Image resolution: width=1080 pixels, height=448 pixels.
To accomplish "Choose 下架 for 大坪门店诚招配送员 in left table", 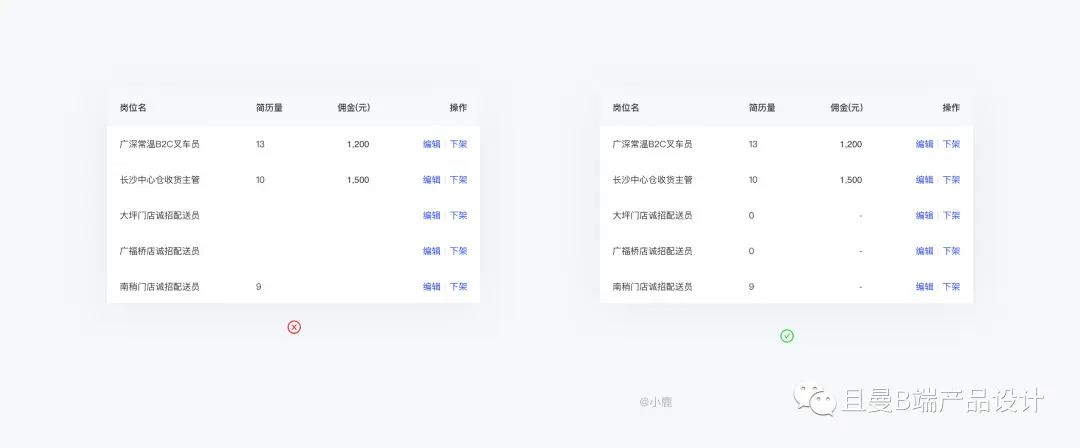I will 459,215.
